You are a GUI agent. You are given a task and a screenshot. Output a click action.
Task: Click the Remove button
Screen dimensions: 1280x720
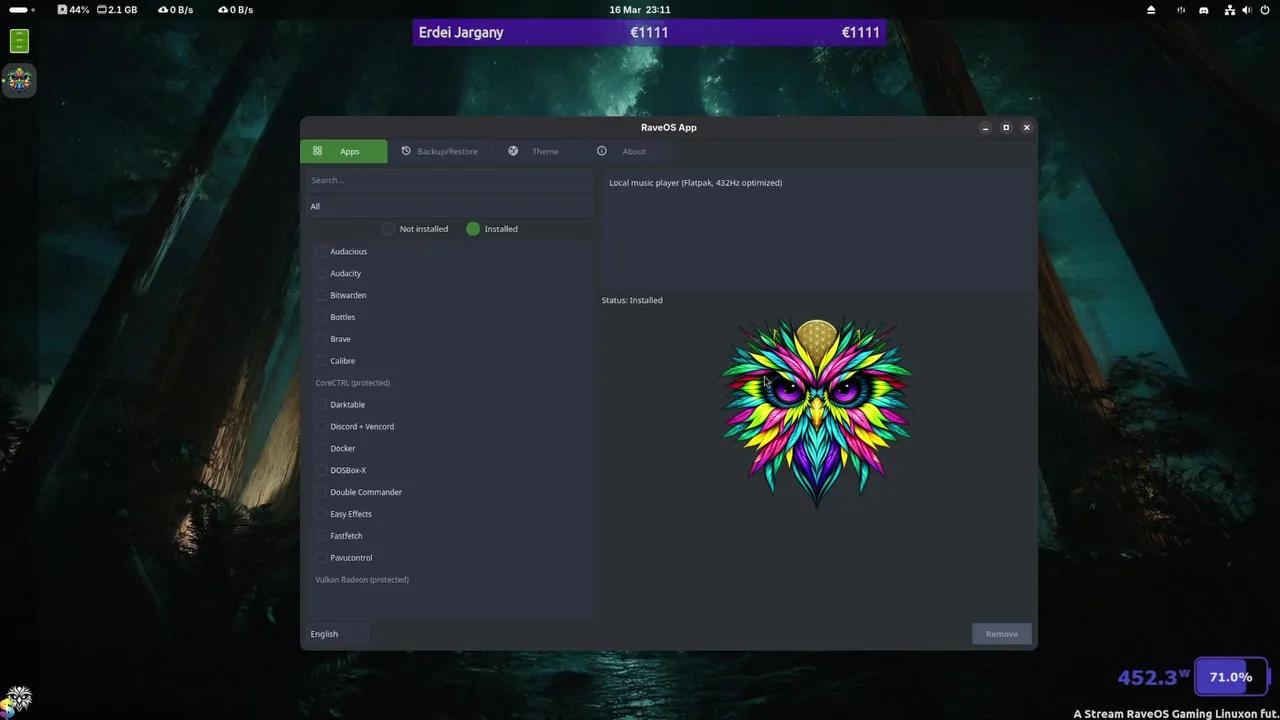[x=1001, y=634]
